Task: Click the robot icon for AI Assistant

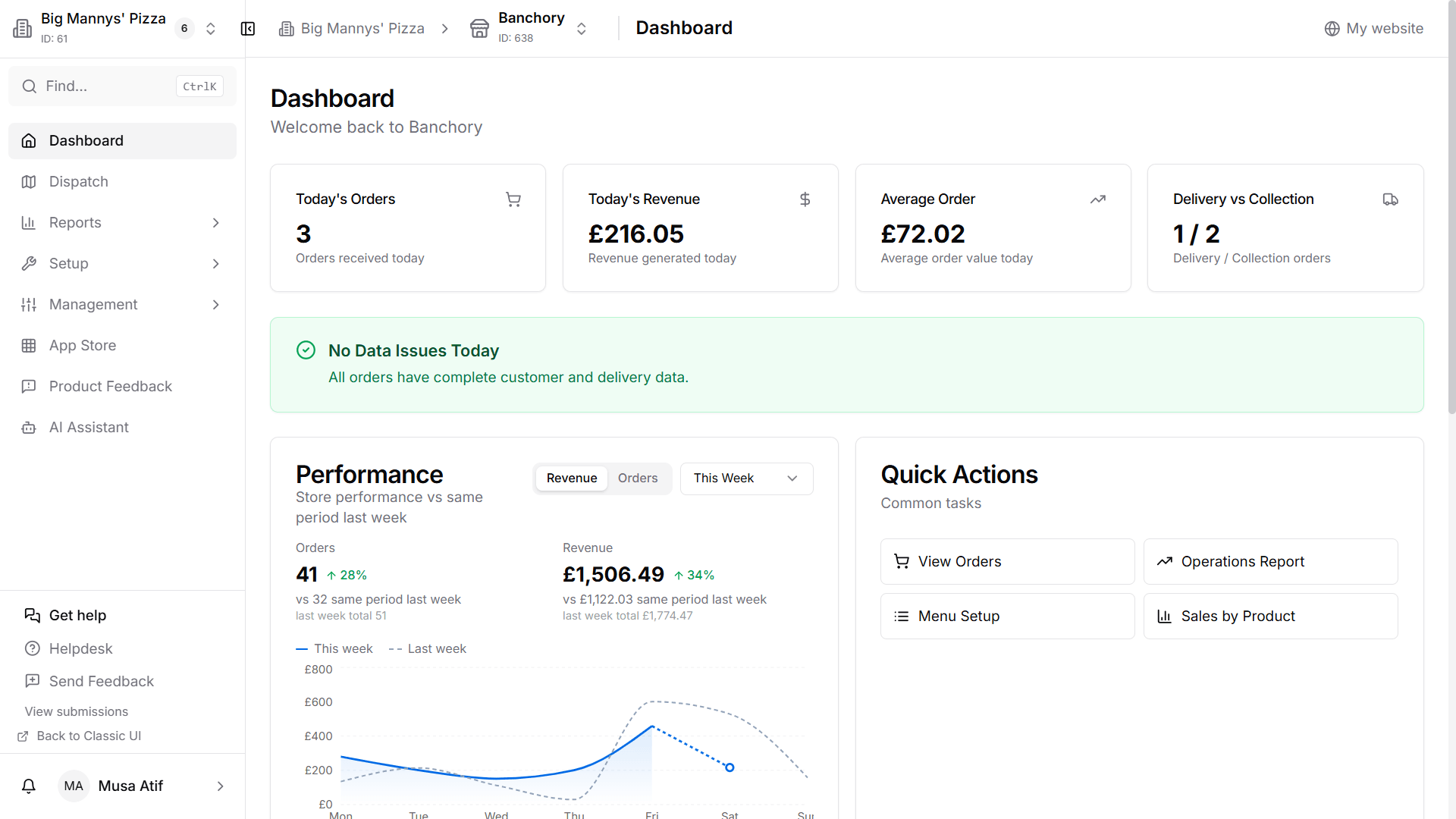Action: [29, 428]
